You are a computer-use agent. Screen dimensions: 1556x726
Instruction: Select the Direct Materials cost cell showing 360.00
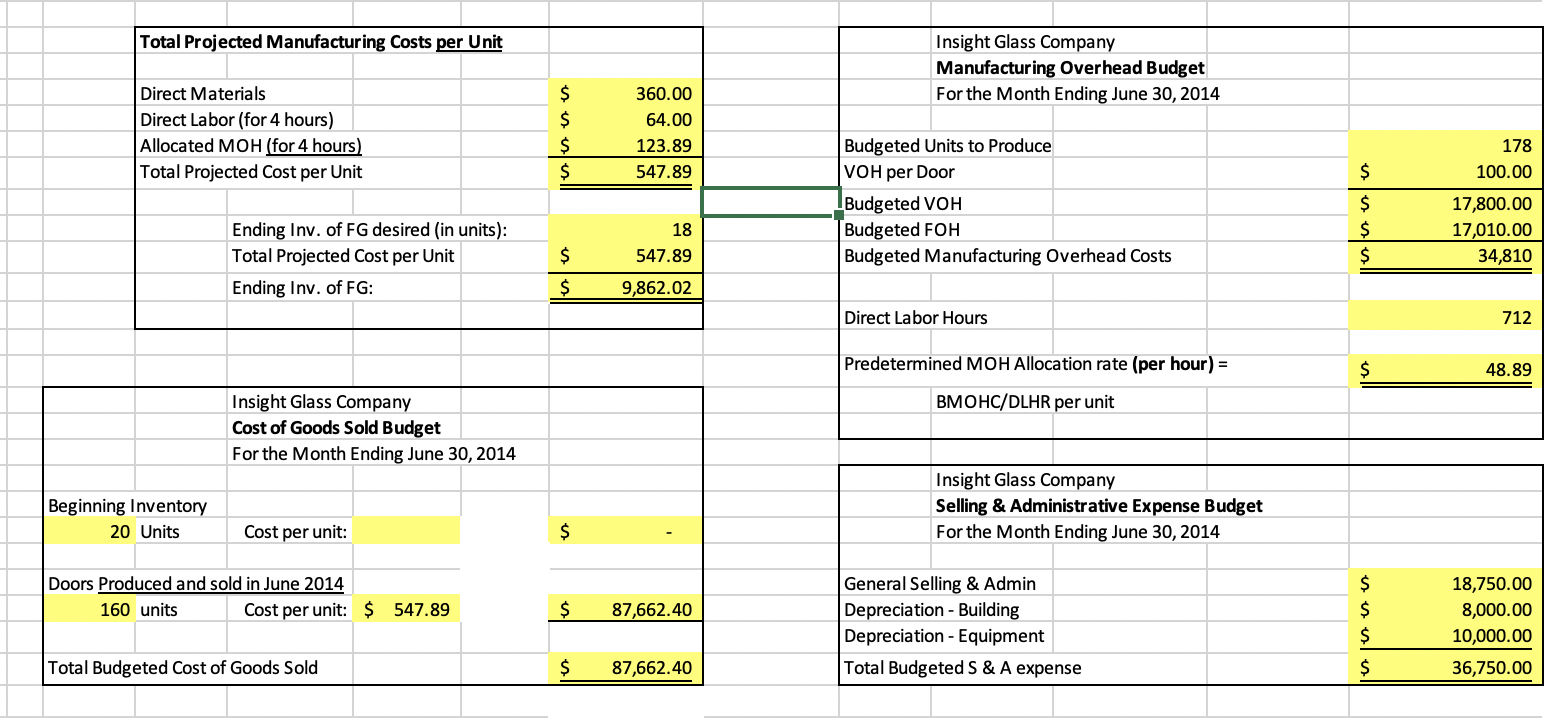pyautogui.click(x=625, y=93)
